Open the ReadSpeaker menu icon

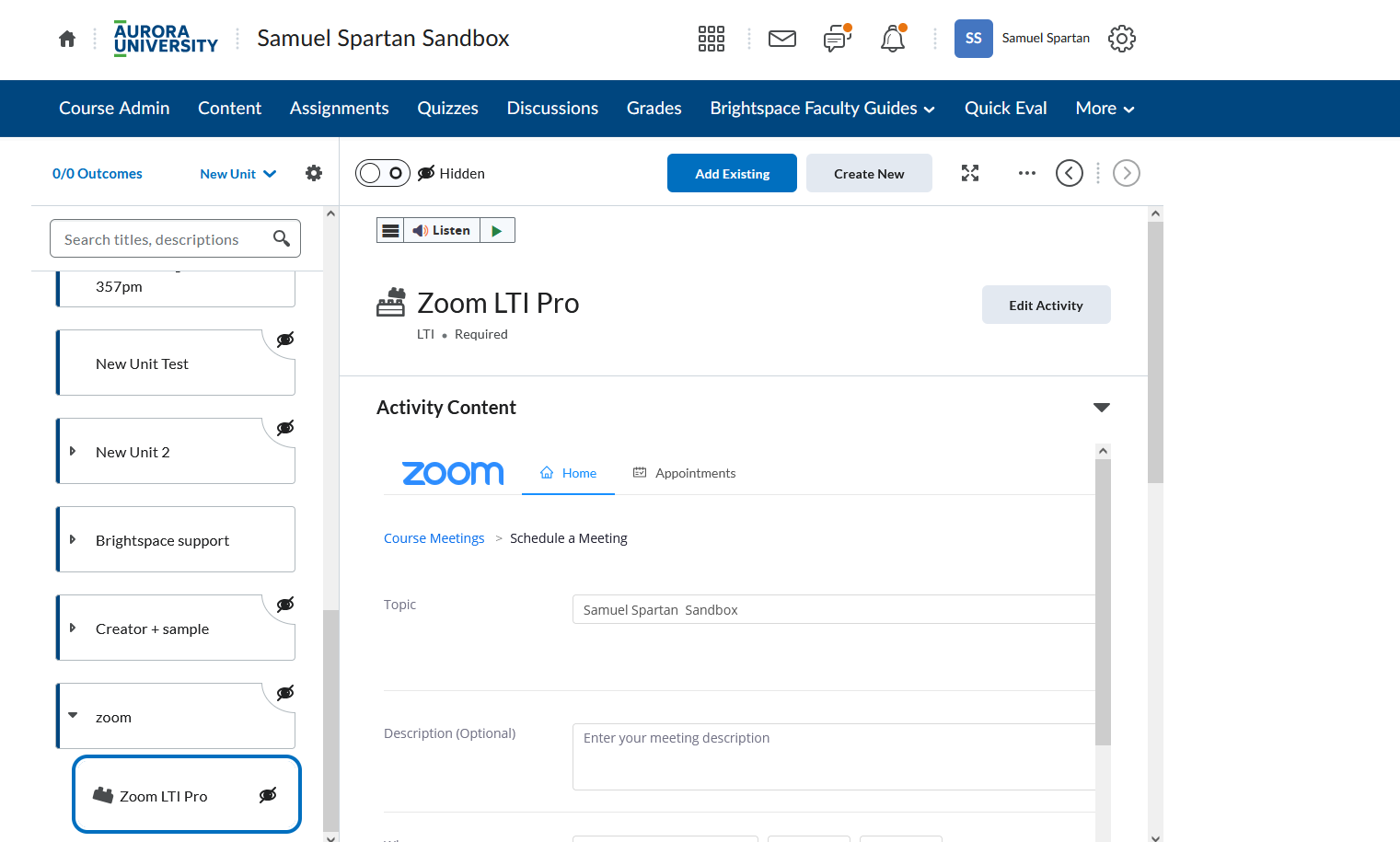coord(390,230)
